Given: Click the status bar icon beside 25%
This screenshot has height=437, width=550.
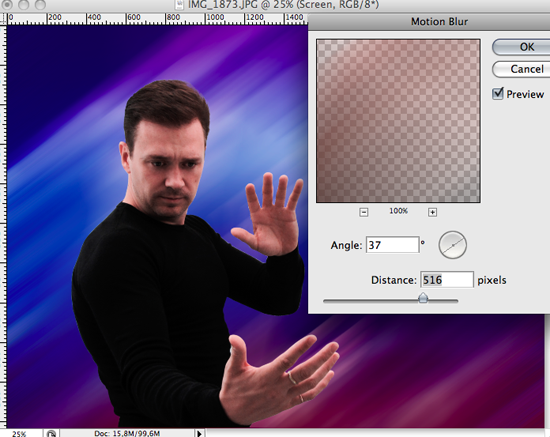Looking at the screenshot, I should tap(51, 433).
